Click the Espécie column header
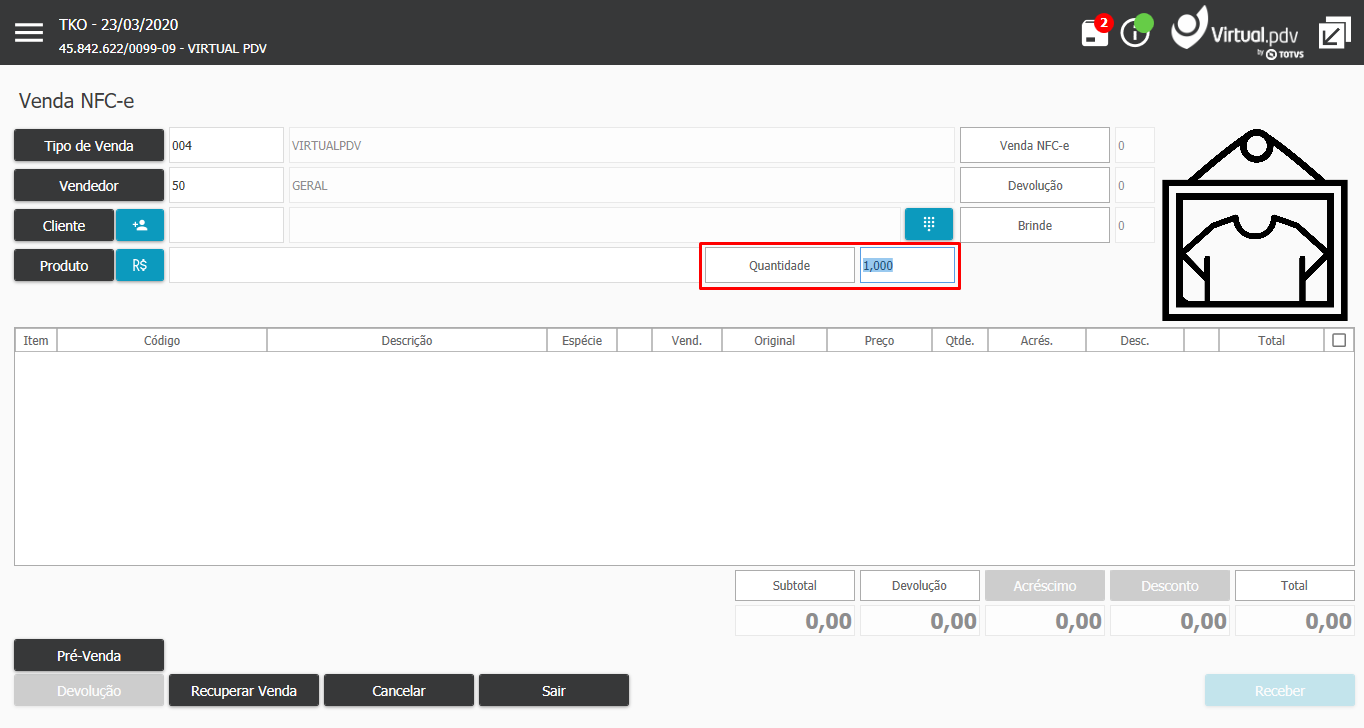Image resolution: width=1364 pixels, height=728 pixels. pyautogui.click(x=582, y=340)
